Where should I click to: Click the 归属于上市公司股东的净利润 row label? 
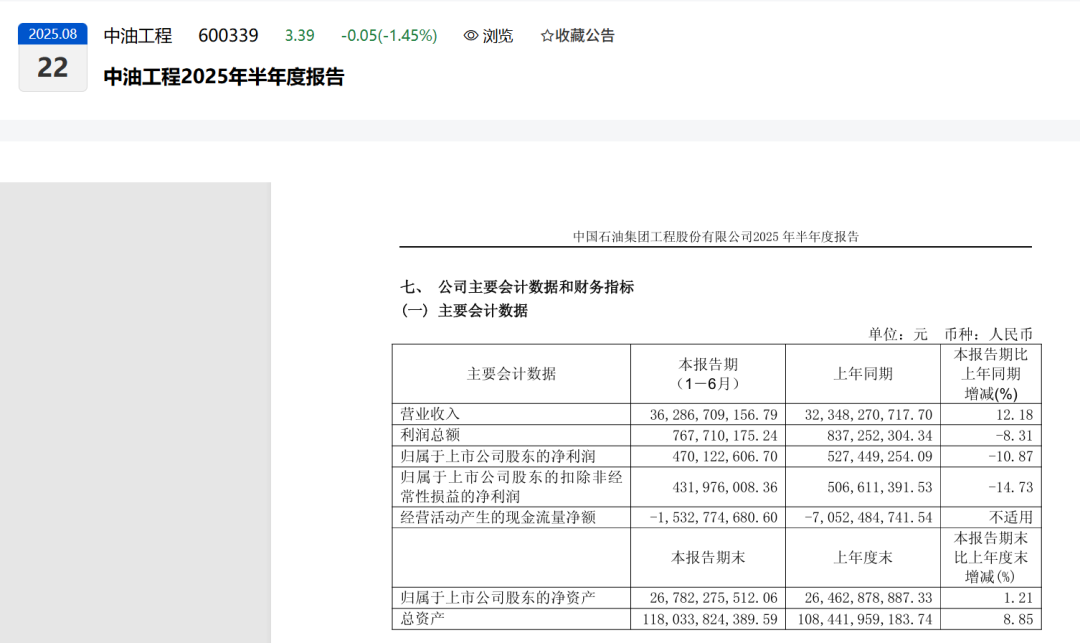pyautogui.click(x=498, y=456)
